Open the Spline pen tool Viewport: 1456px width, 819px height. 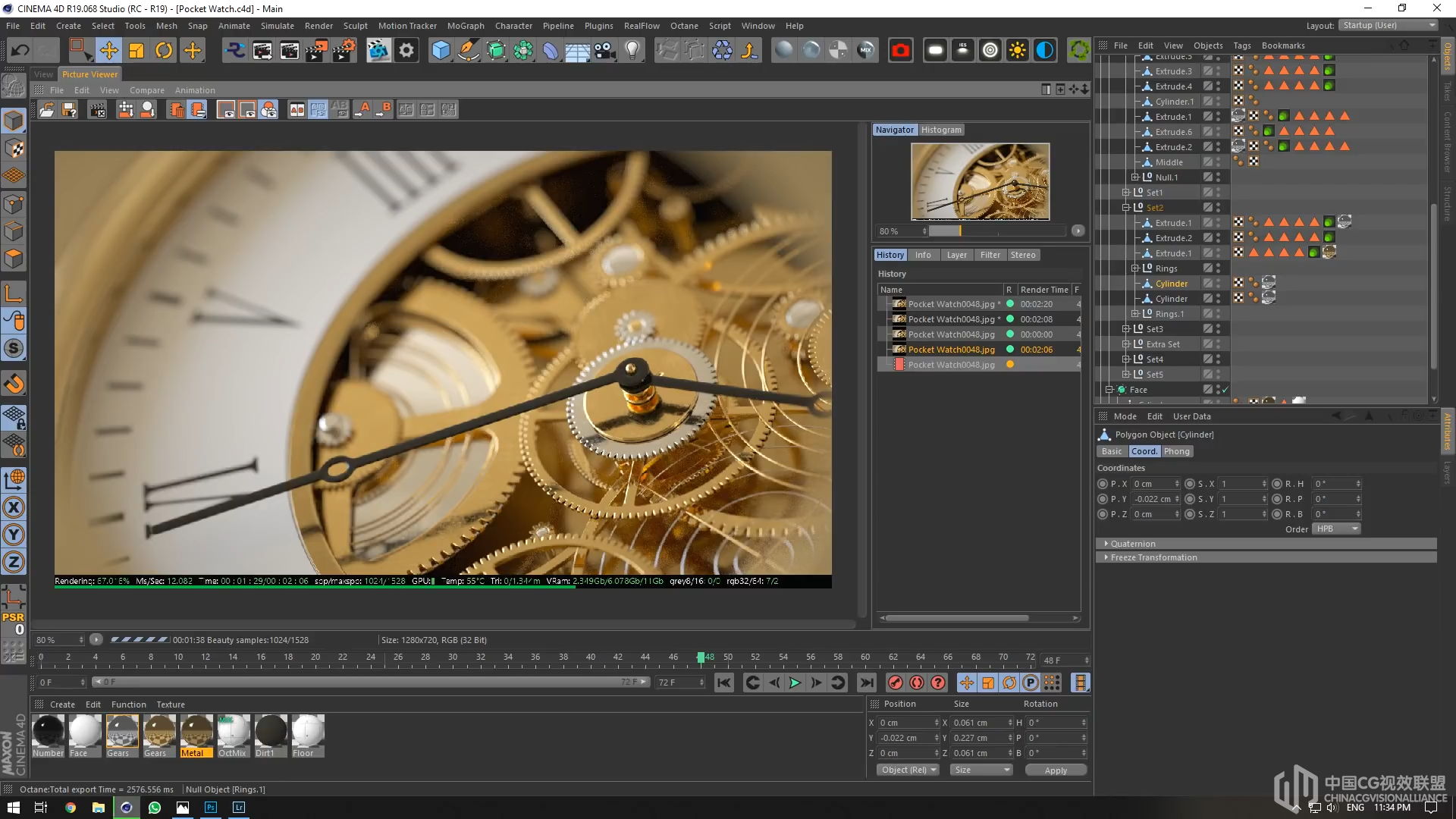[469, 51]
